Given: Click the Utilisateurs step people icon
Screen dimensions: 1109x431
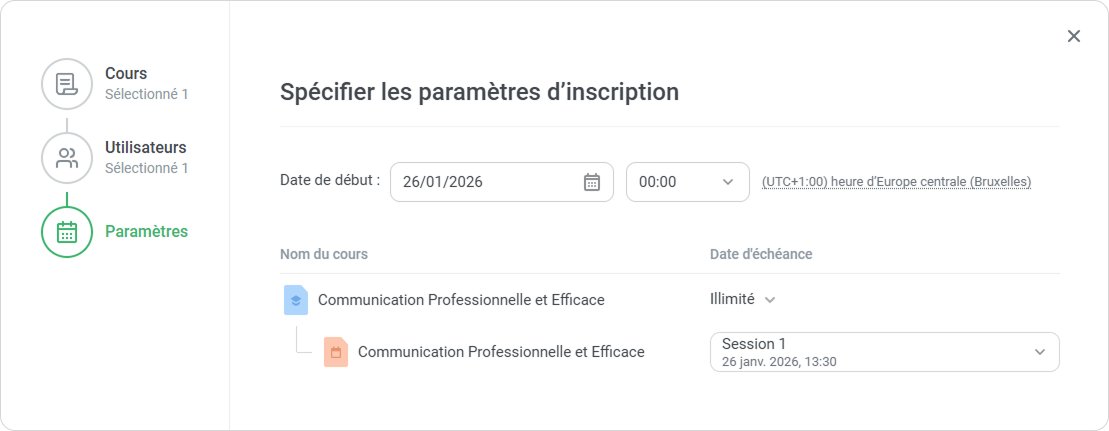Looking at the screenshot, I should pyautogui.click(x=67, y=158).
